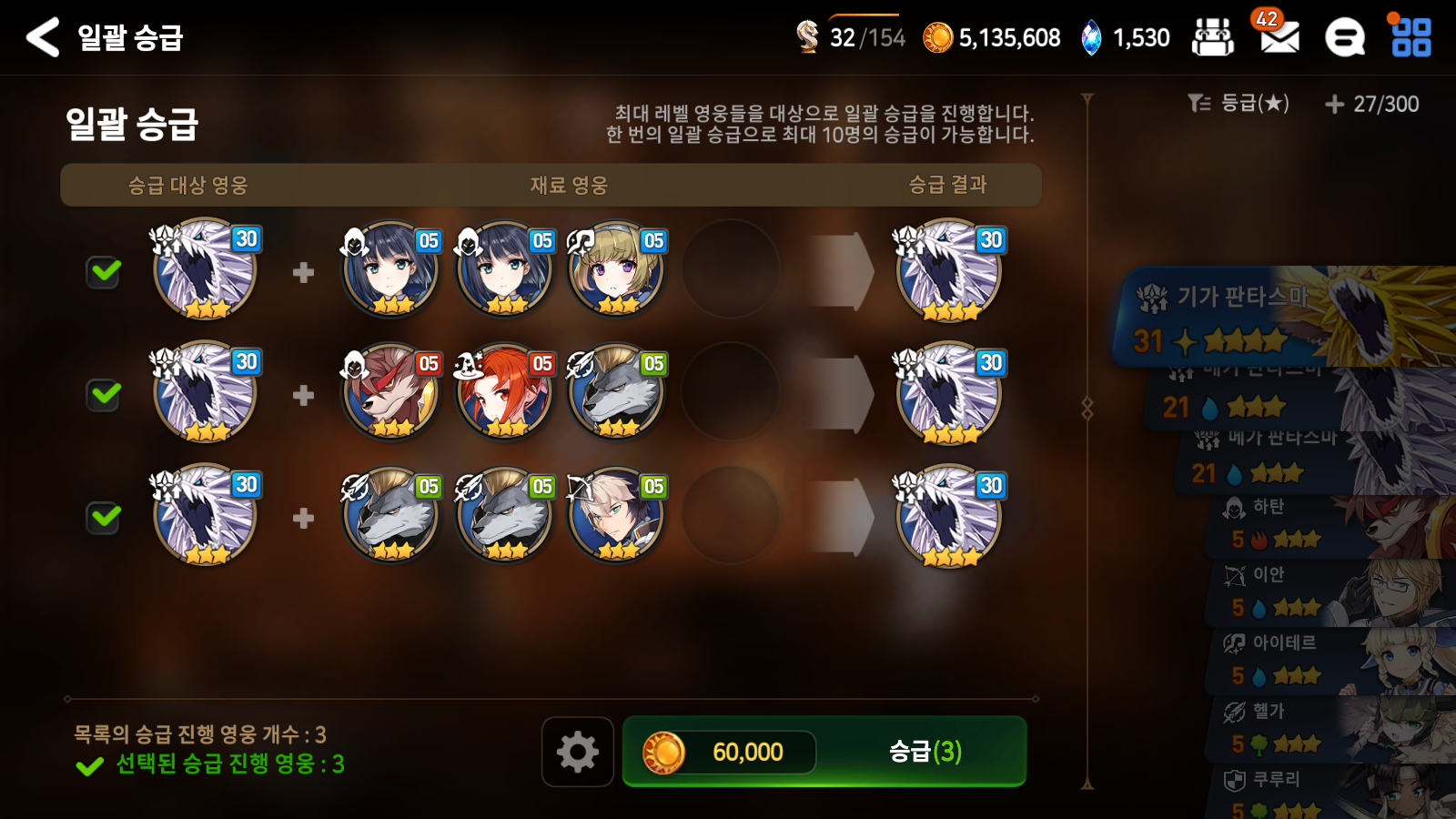Uncheck the second row promotion checkbox

[x=105, y=394]
